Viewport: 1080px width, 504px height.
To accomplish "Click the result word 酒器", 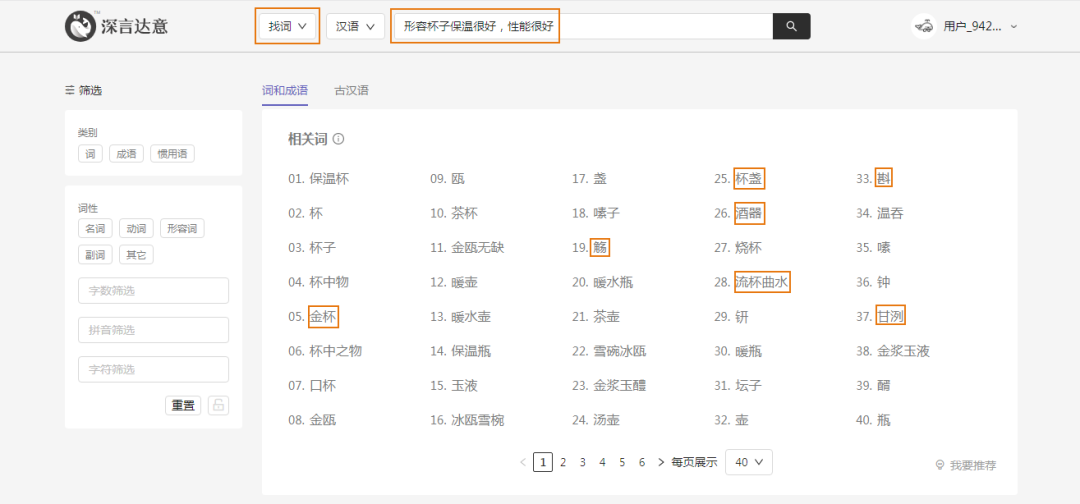I will pyautogui.click(x=749, y=213).
